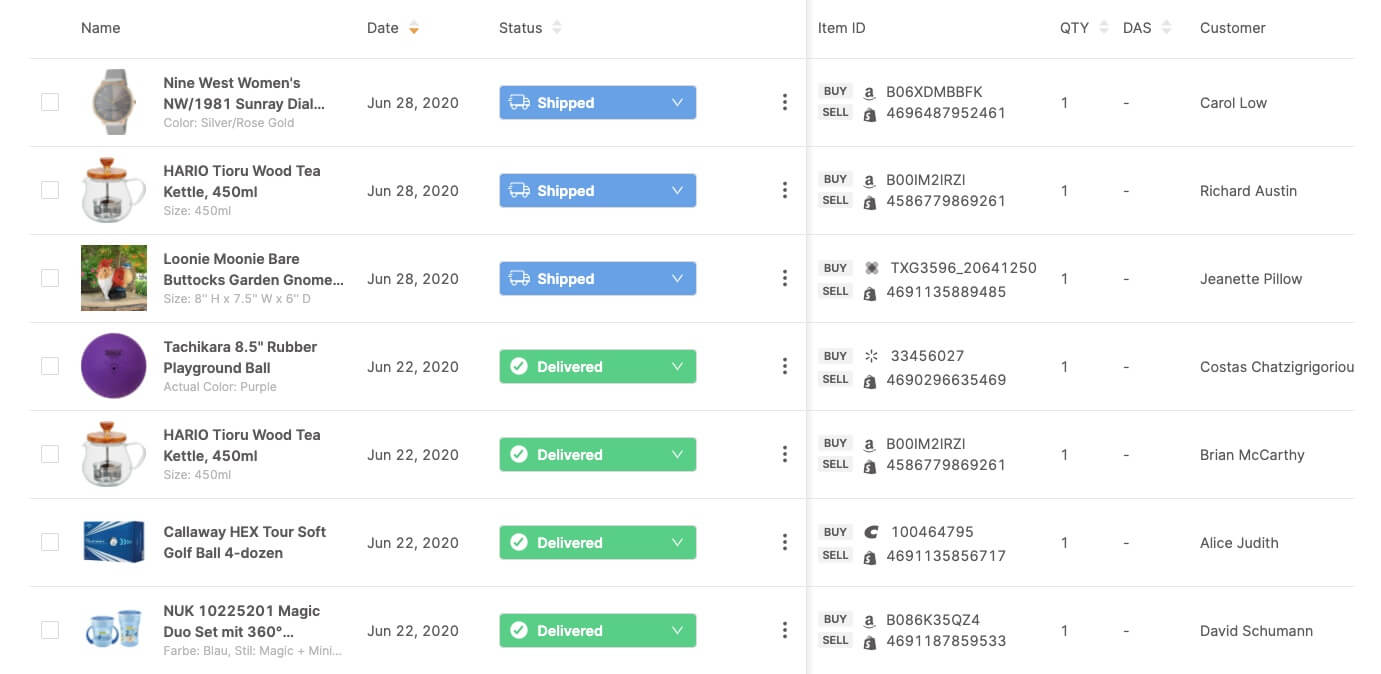Screen dimensions: 1381x674
Task: Open the three-dot menu for Garden Gnome row
Action: coord(785,278)
